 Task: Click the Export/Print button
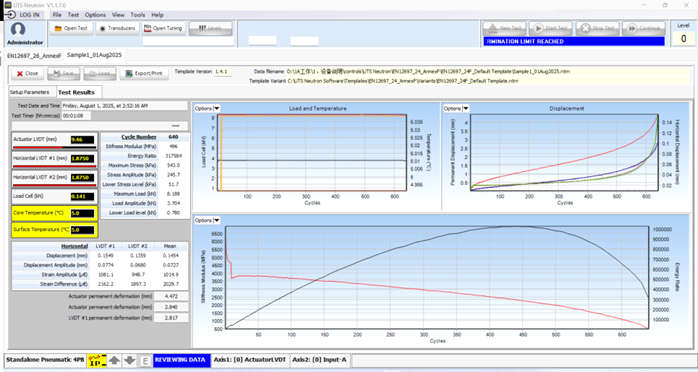click(x=144, y=73)
